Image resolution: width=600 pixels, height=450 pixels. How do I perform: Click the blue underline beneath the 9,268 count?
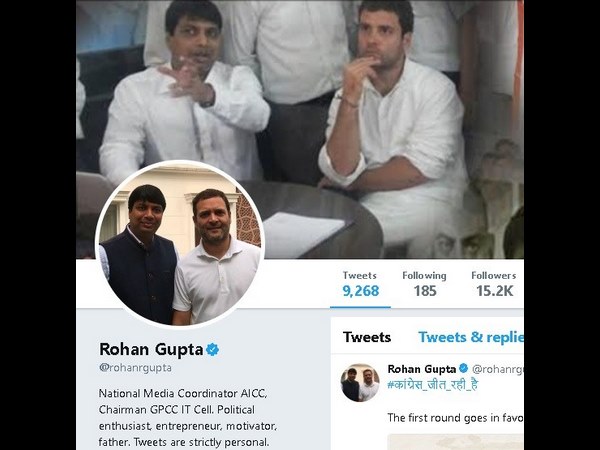coord(360,306)
